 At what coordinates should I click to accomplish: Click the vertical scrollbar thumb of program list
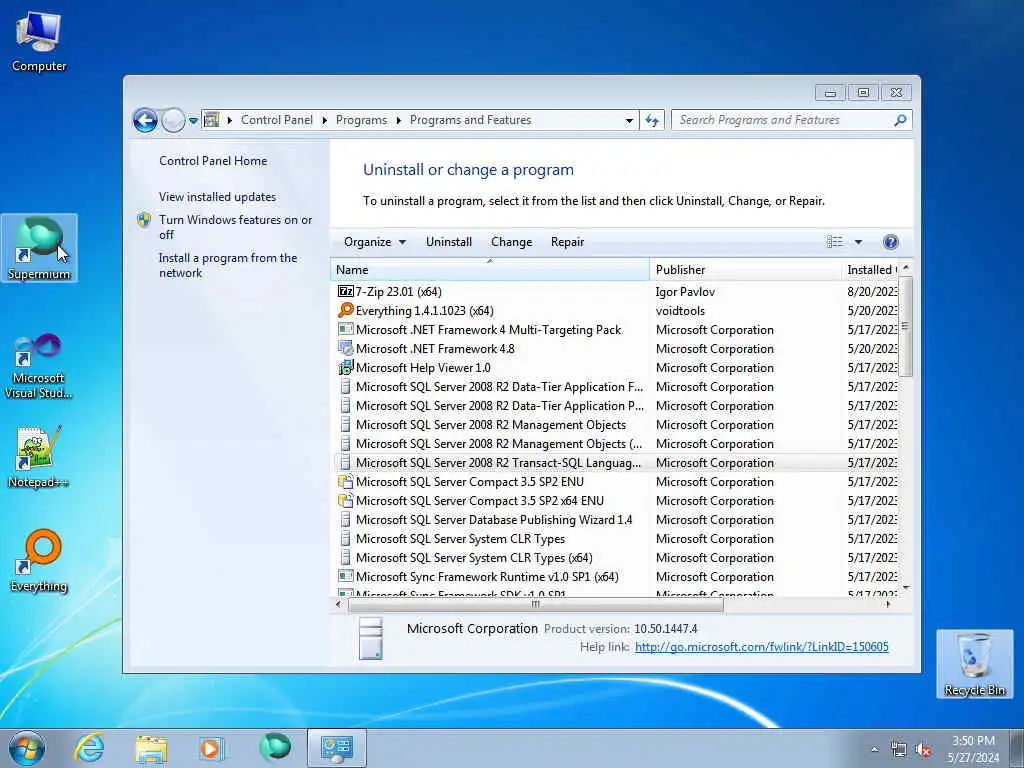905,327
